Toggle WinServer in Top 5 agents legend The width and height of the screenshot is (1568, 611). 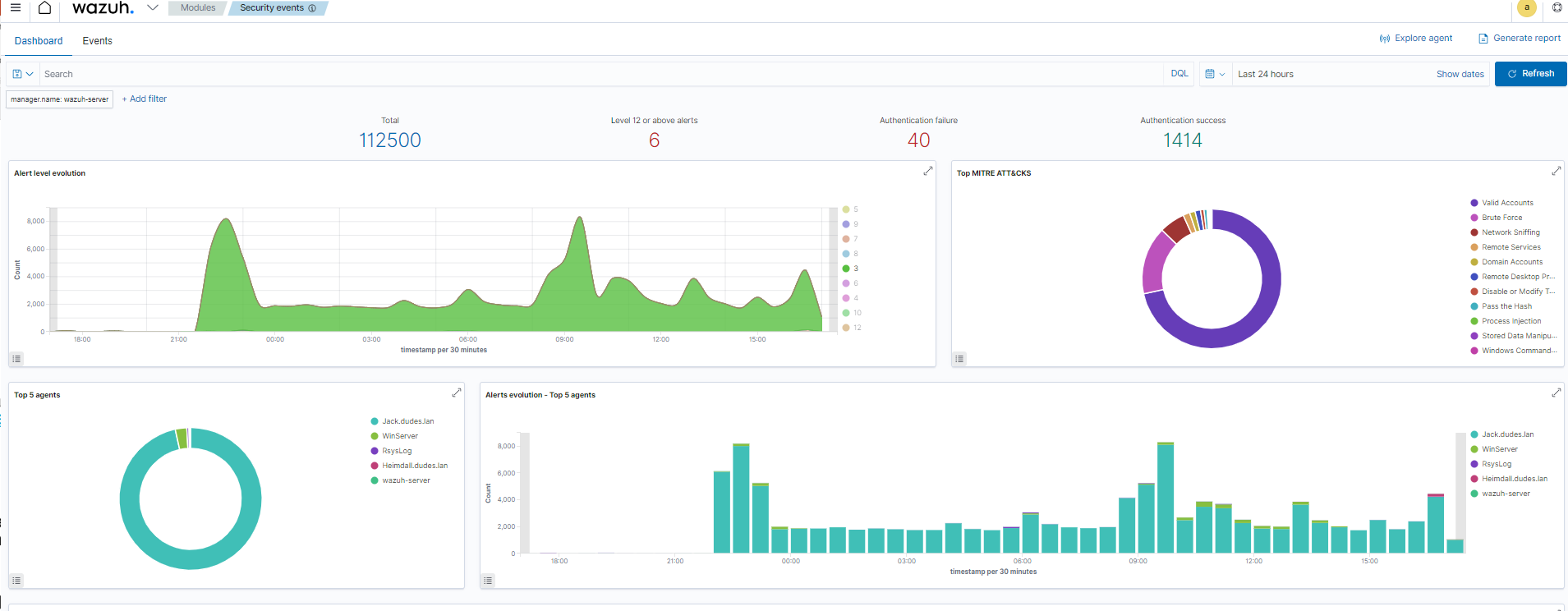click(x=399, y=436)
